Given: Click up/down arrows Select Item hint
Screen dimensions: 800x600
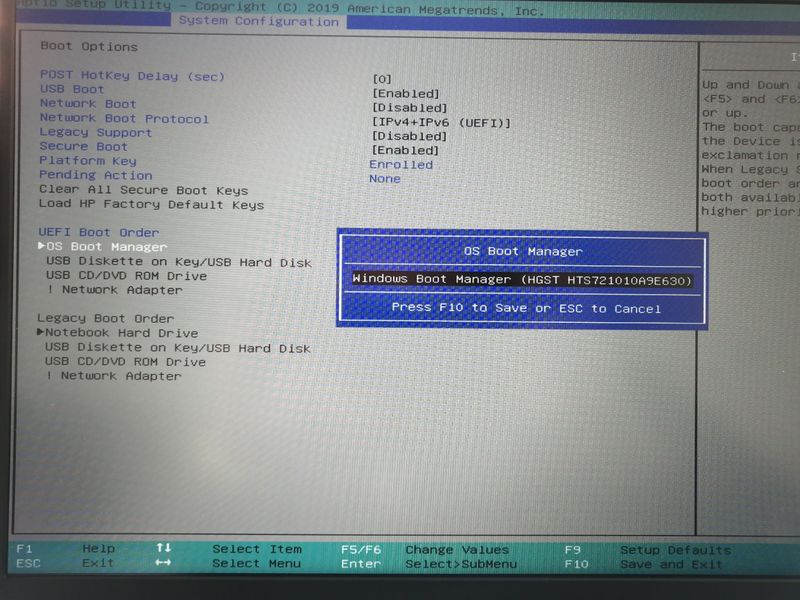Looking at the screenshot, I should tap(229, 549).
